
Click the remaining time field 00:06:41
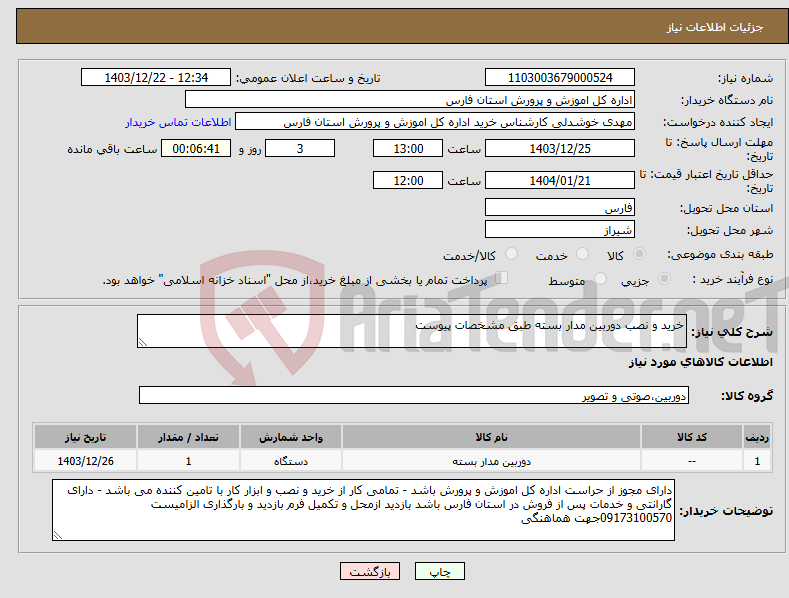click(x=196, y=148)
